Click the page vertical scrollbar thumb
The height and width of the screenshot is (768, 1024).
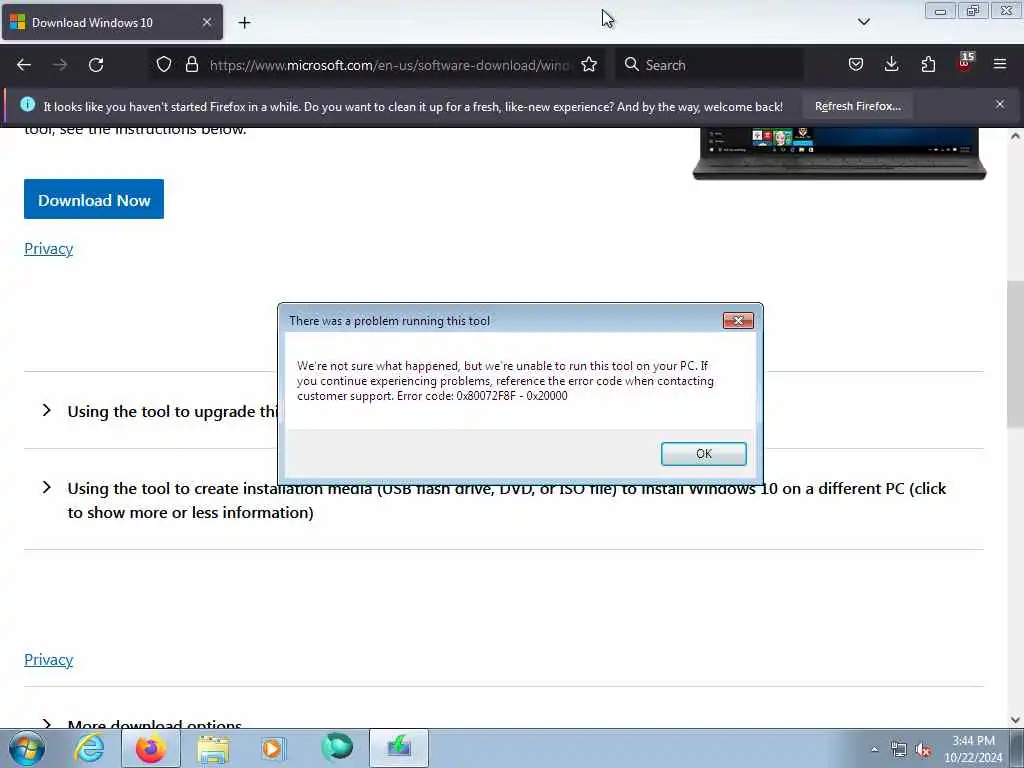click(x=1015, y=354)
